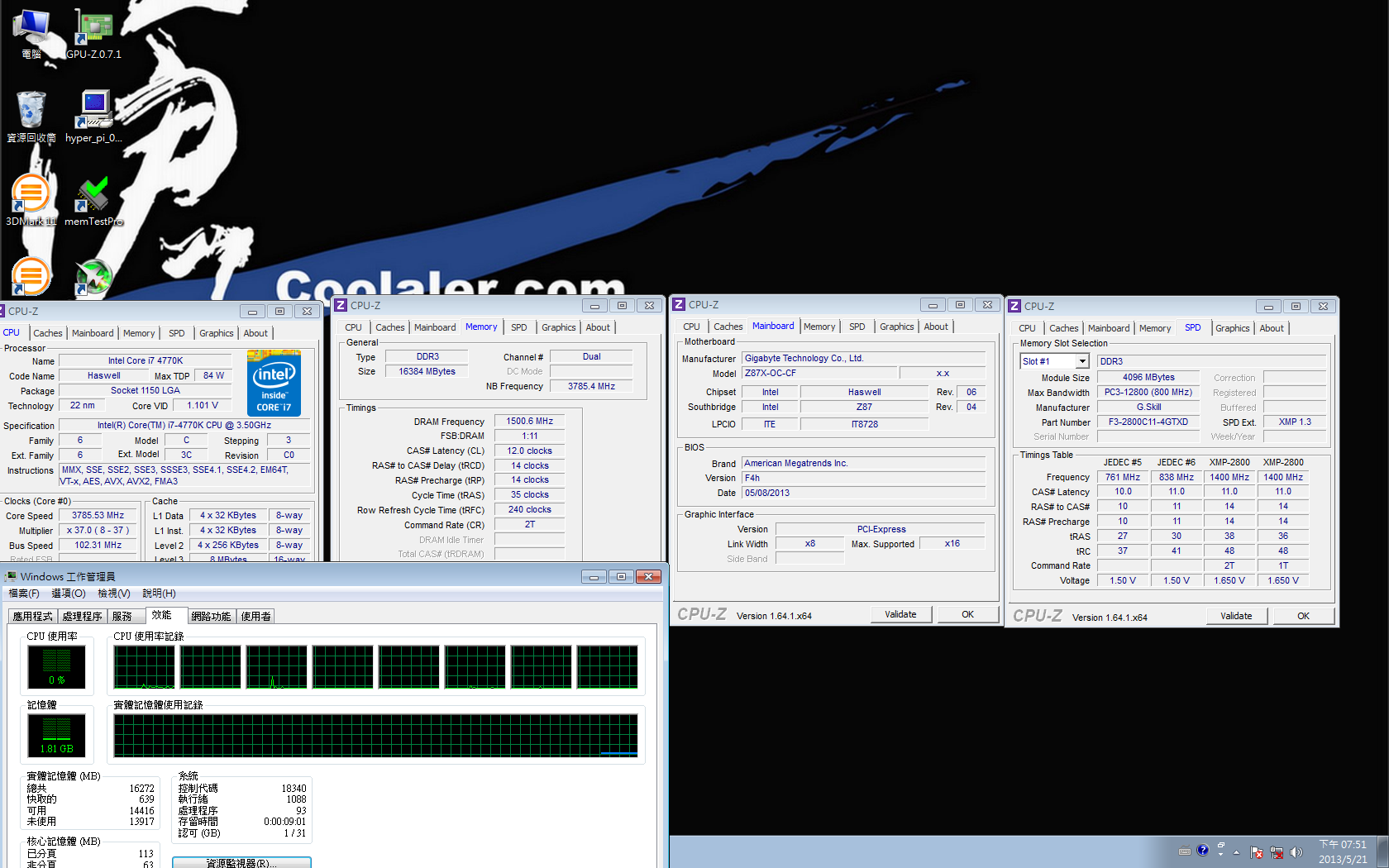Open Memory tab in the CPU-Z motherboard window
1389x868 pixels.
tap(819, 327)
